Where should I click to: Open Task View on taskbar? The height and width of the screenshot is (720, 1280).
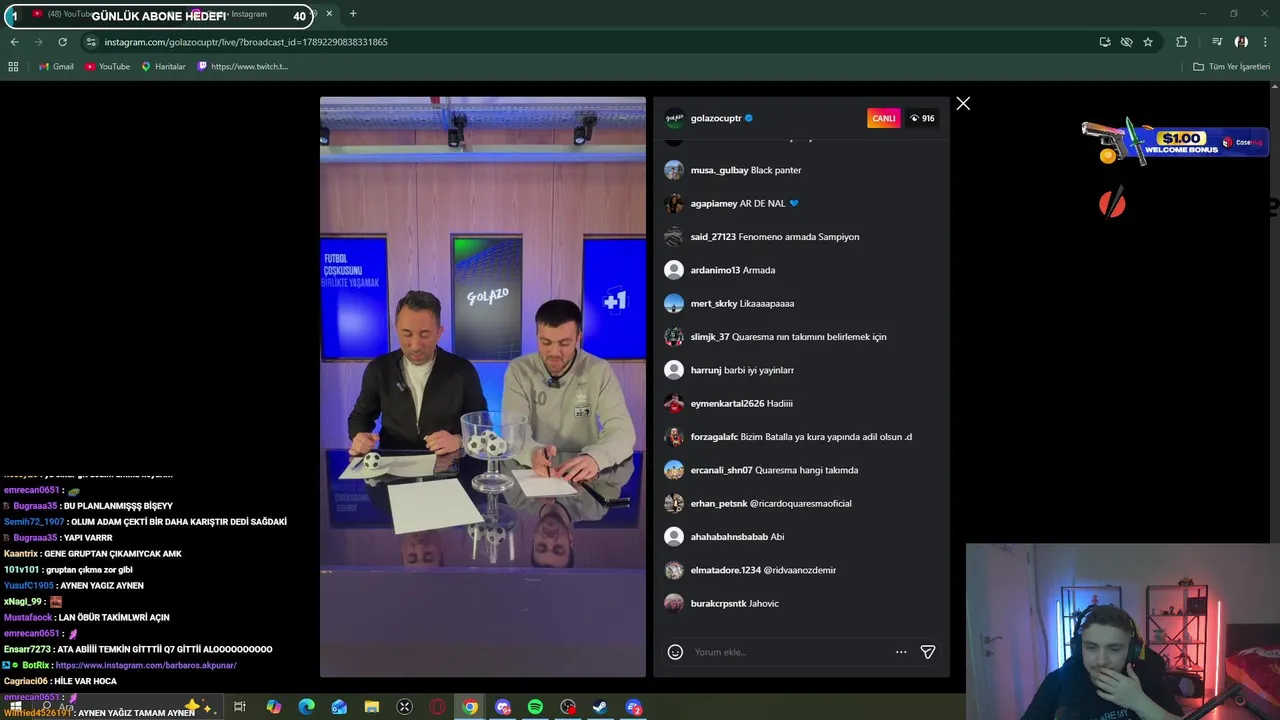pyautogui.click(x=240, y=707)
